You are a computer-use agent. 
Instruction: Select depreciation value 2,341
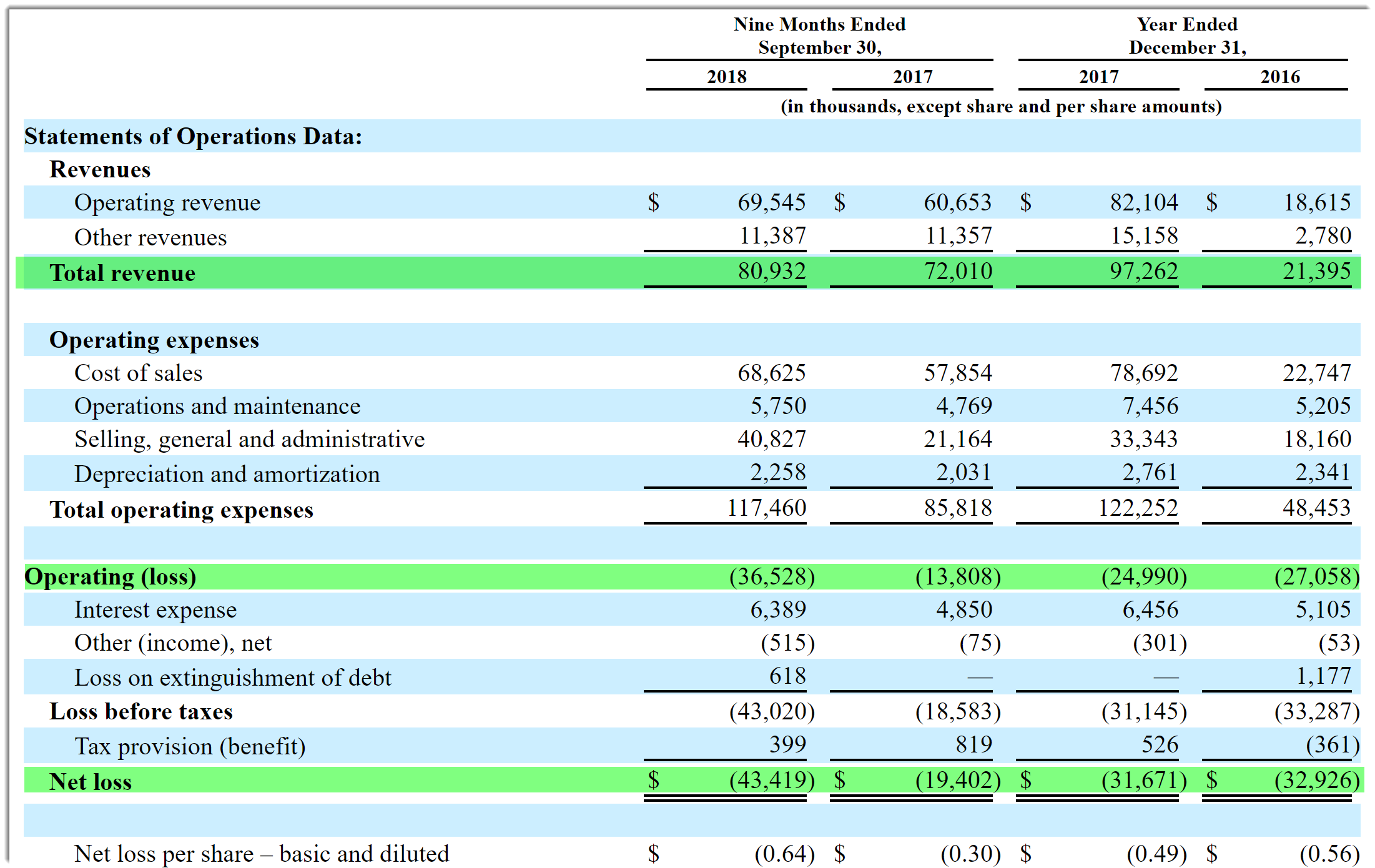click(x=1323, y=472)
